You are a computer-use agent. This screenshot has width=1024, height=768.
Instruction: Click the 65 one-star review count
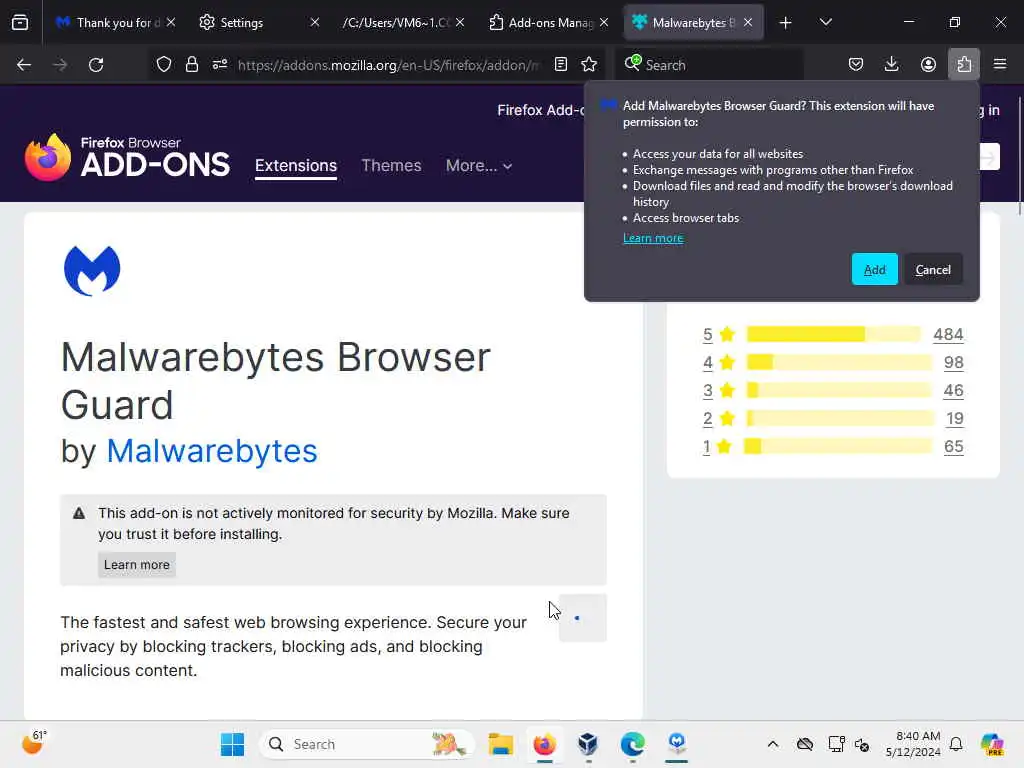point(953,447)
